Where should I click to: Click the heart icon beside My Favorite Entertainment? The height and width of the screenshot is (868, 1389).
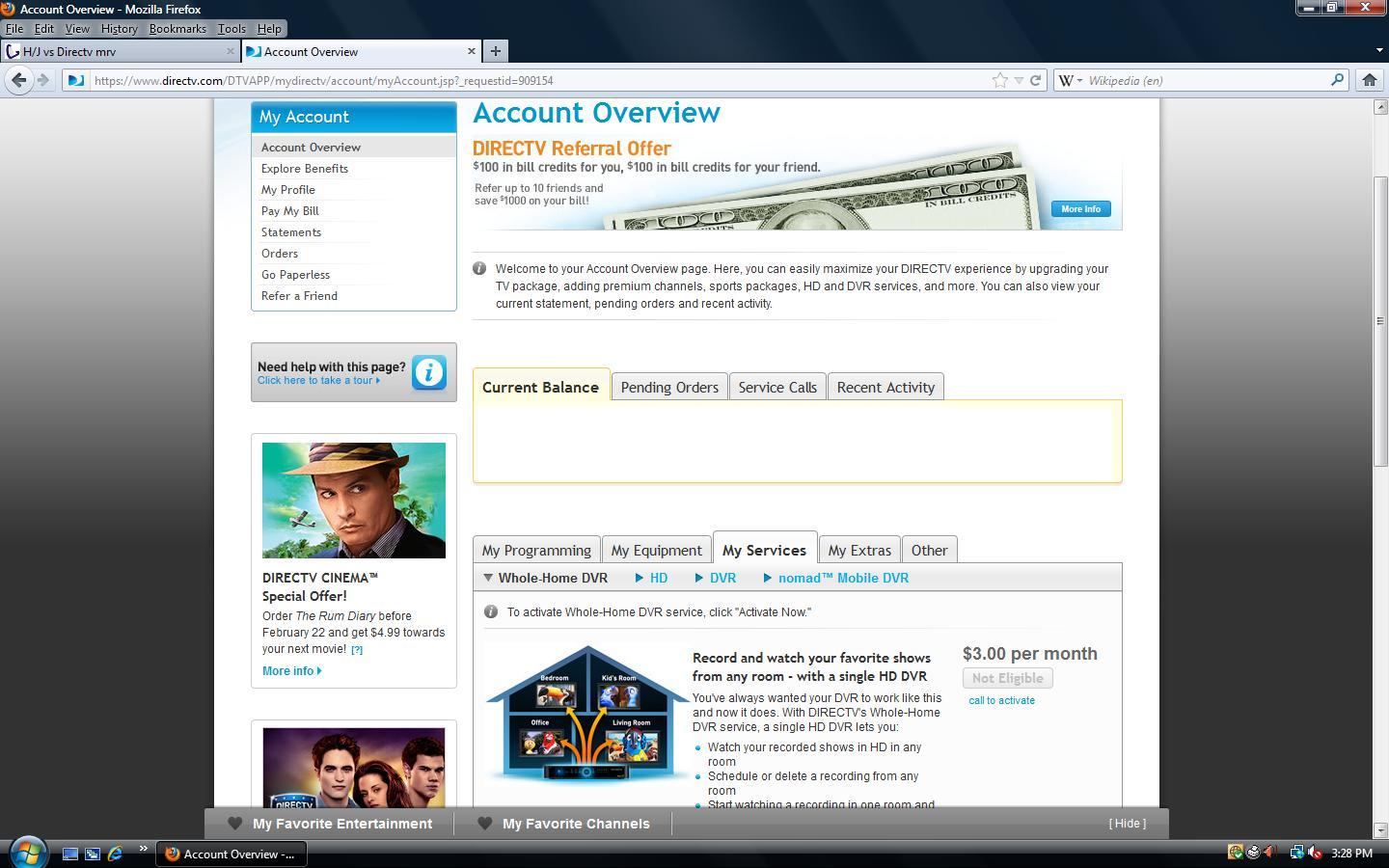(234, 824)
